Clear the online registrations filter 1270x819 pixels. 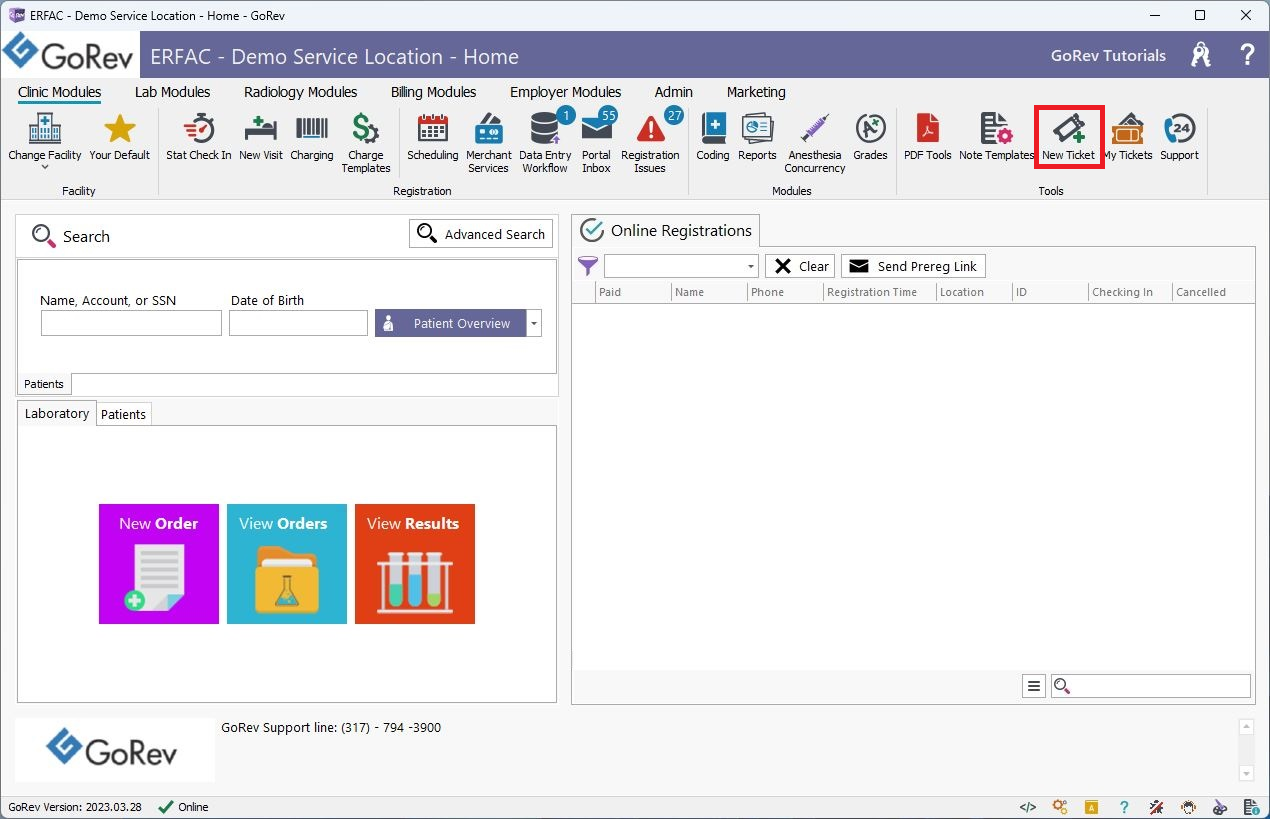pyautogui.click(x=800, y=266)
